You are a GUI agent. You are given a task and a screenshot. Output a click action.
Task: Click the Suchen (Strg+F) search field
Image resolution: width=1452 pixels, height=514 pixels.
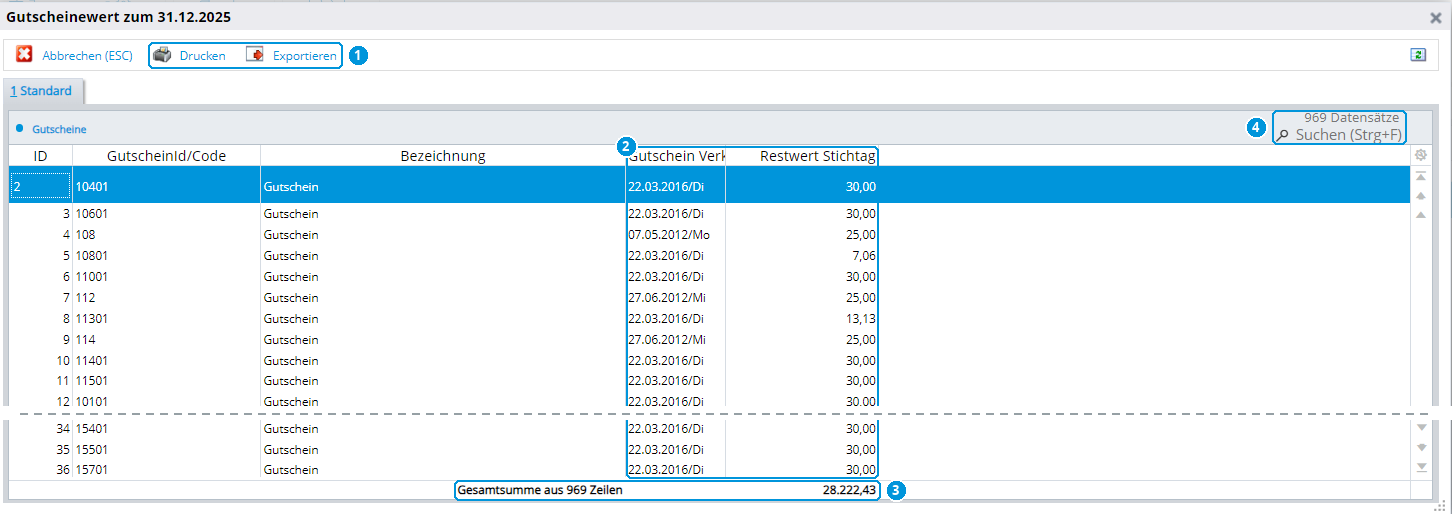coord(1348,134)
